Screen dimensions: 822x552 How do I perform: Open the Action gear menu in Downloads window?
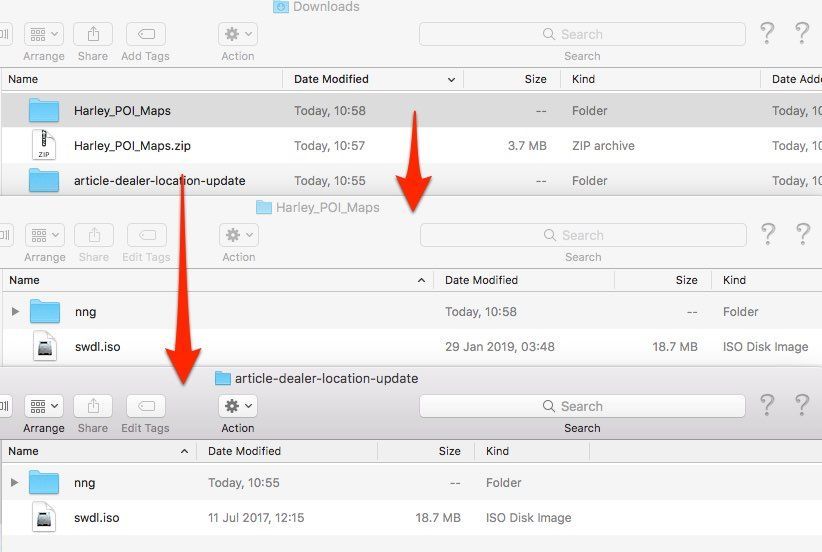coord(238,34)
